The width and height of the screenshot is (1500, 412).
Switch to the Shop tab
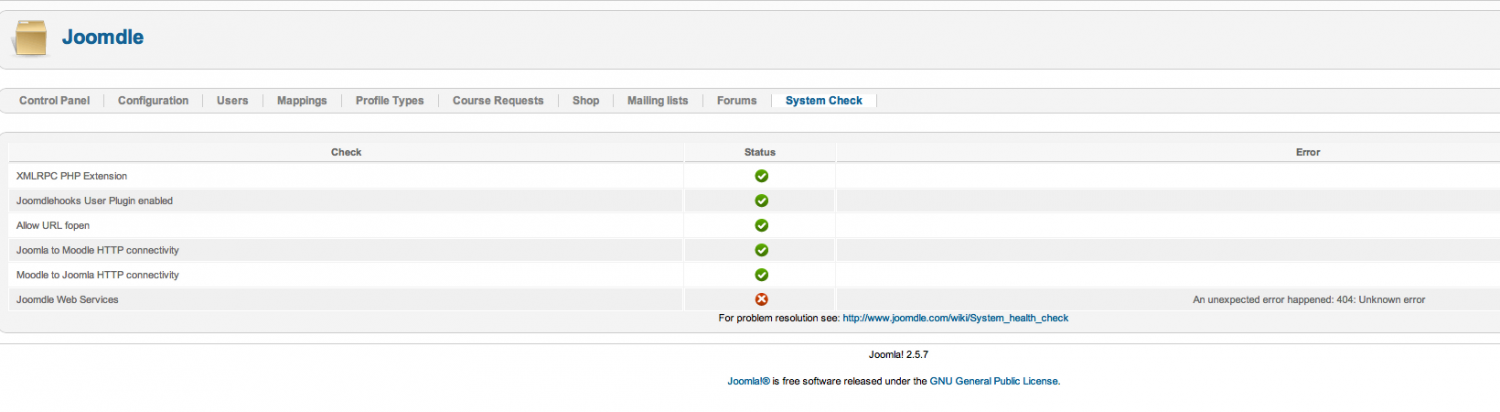coord(586,101)
